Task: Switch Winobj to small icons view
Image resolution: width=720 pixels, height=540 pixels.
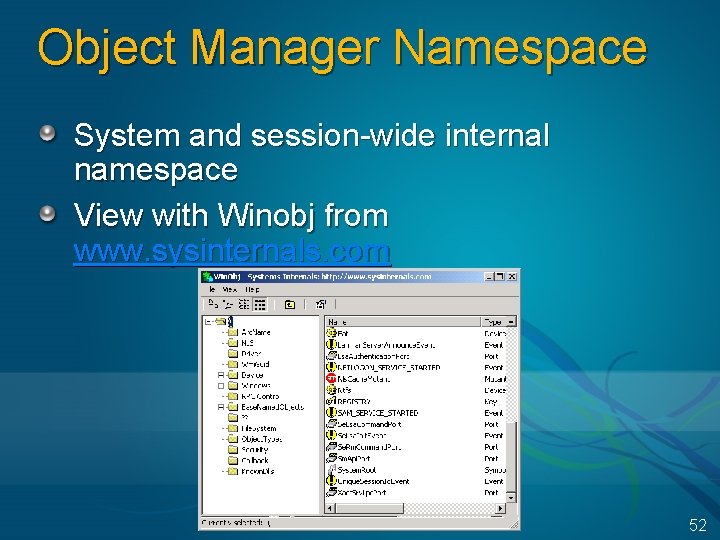Action: pos(228,304)
